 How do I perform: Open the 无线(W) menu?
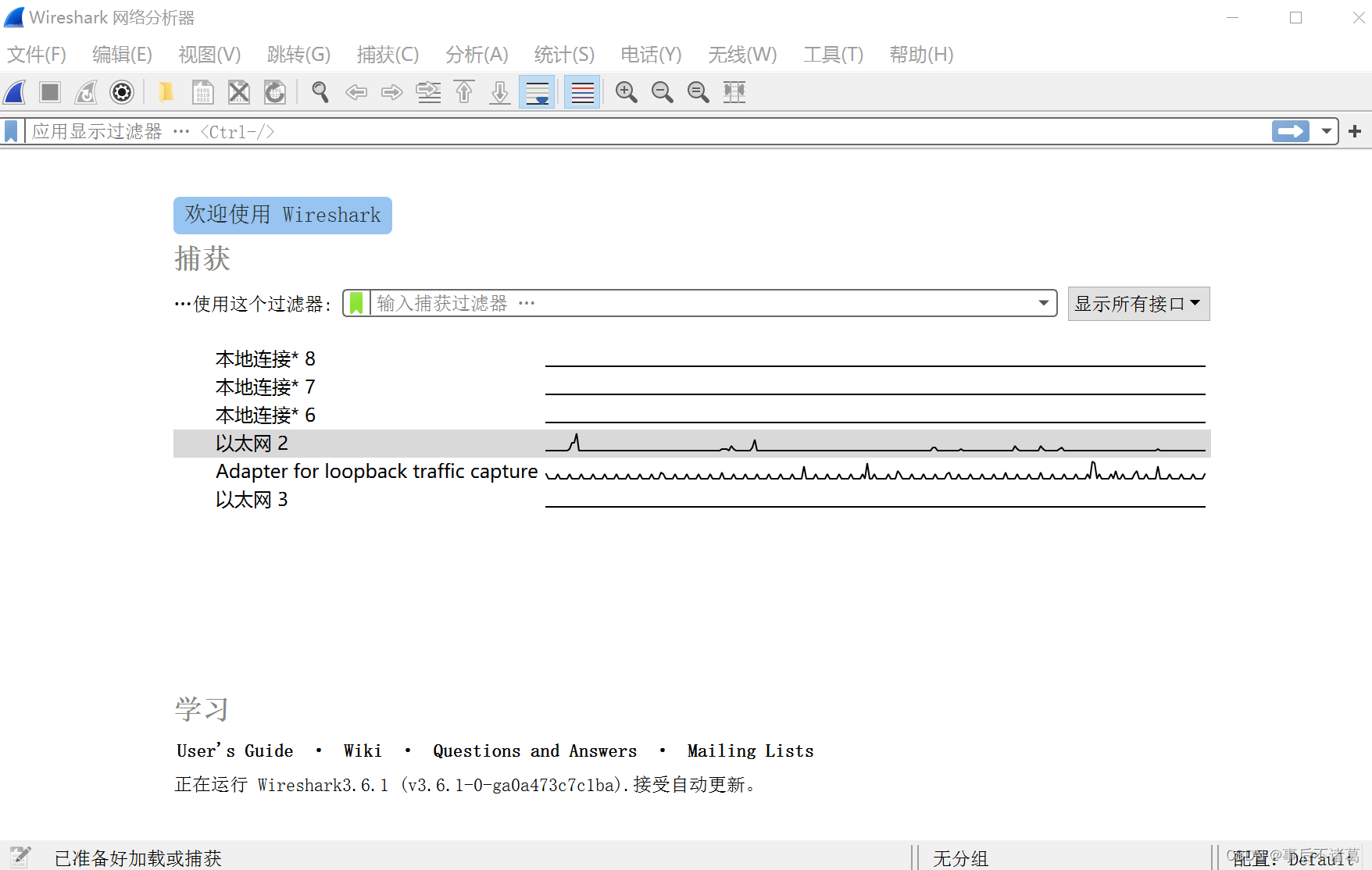[742, 55]
